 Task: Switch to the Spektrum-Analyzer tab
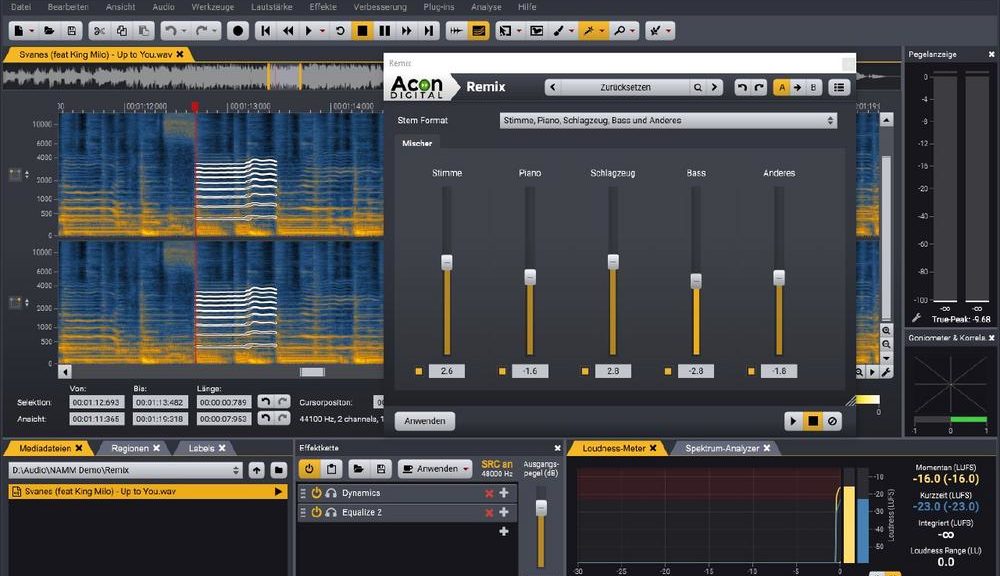coord(720,448)
